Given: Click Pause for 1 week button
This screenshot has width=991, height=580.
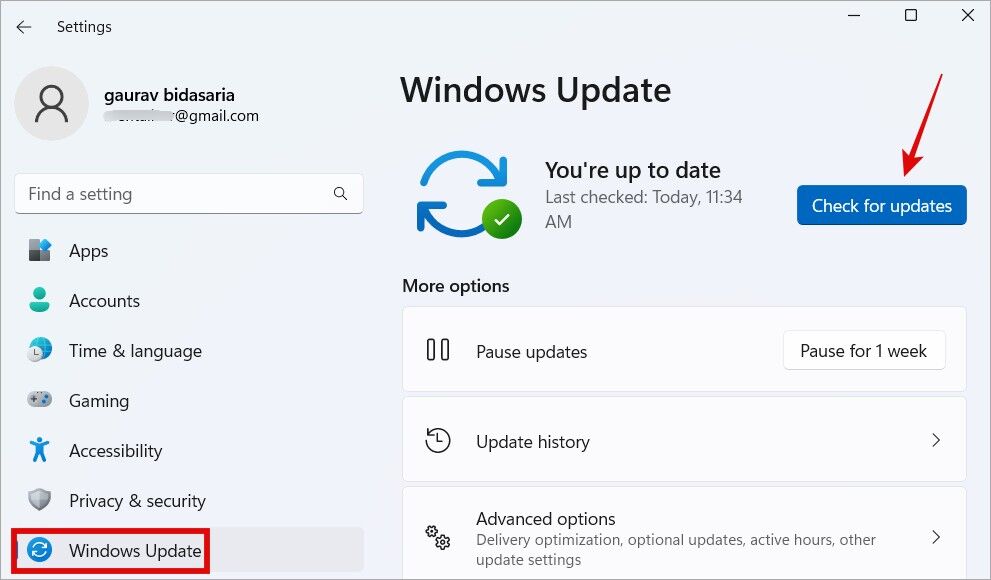Looking at the screenshot, I should pos(864,351).
